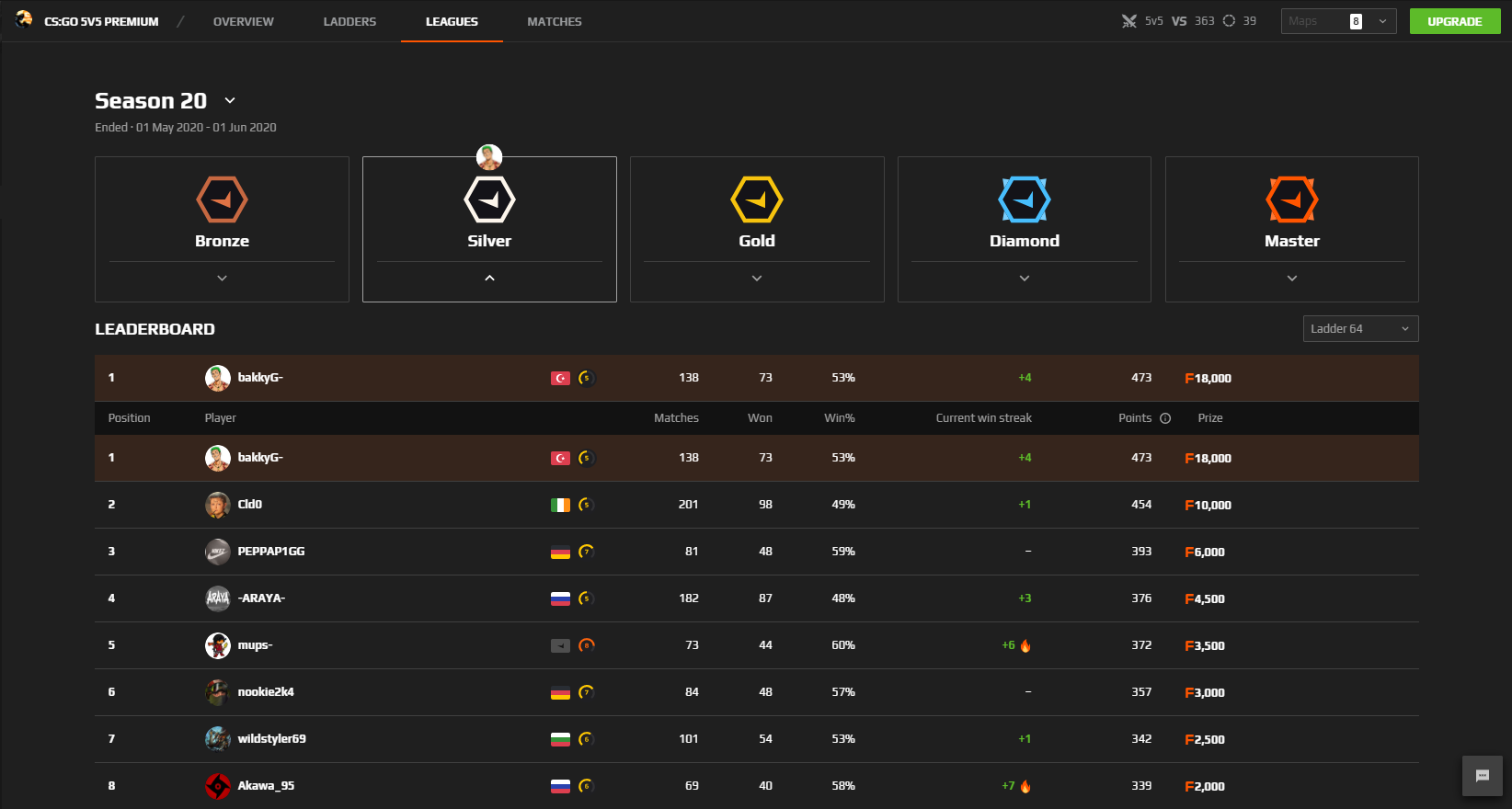Click the Gold league hexagon icon
Image resolution: width=1512 pixels, height=809 pixels.
[x=757, y=199]
